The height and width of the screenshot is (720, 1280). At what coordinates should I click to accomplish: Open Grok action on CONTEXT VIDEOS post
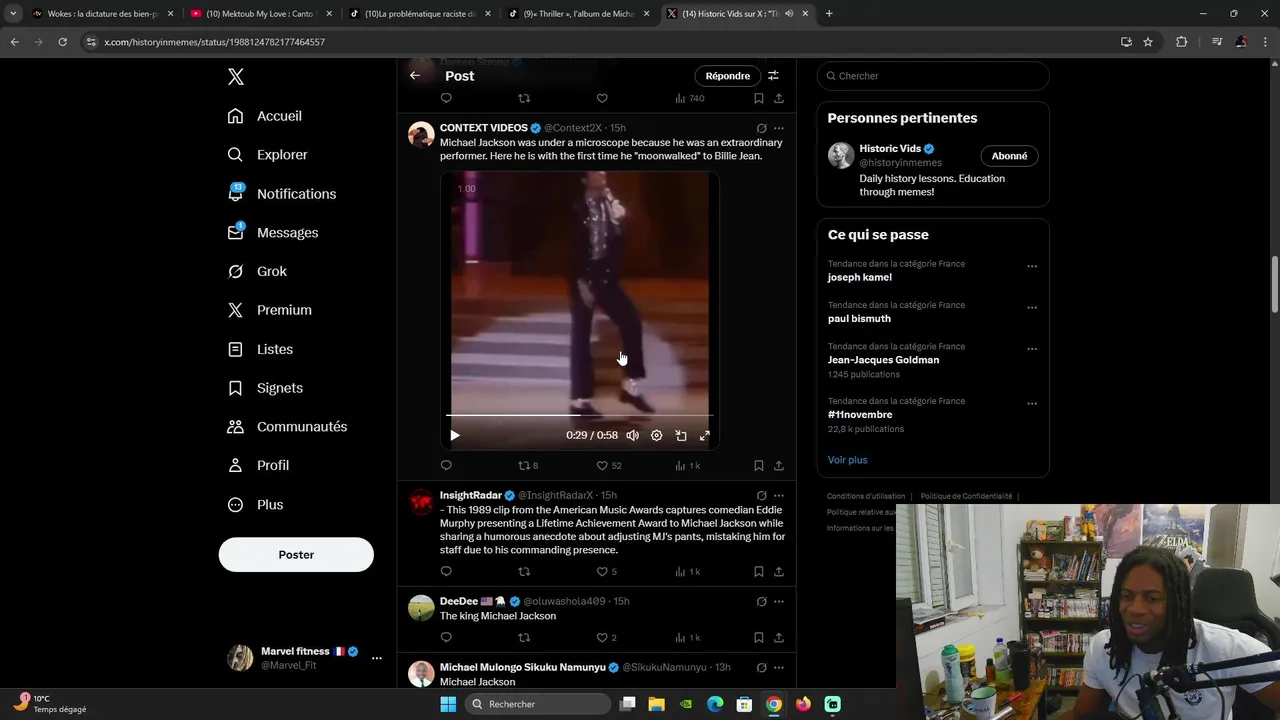tap(761, 128)
